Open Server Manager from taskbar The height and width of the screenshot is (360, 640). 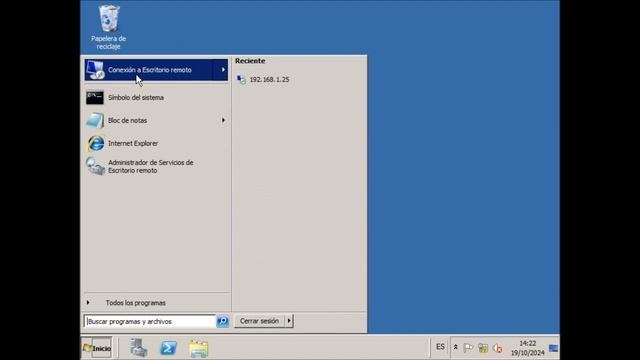pyautogui.click(x=138, y=348)
